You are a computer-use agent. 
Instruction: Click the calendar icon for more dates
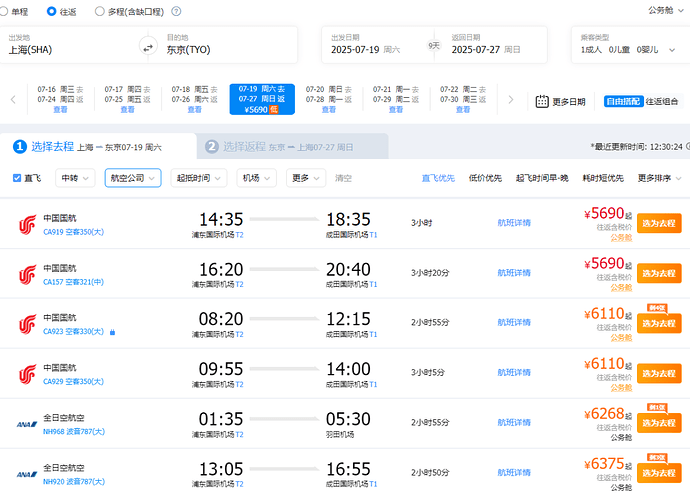tap(541, 101)
